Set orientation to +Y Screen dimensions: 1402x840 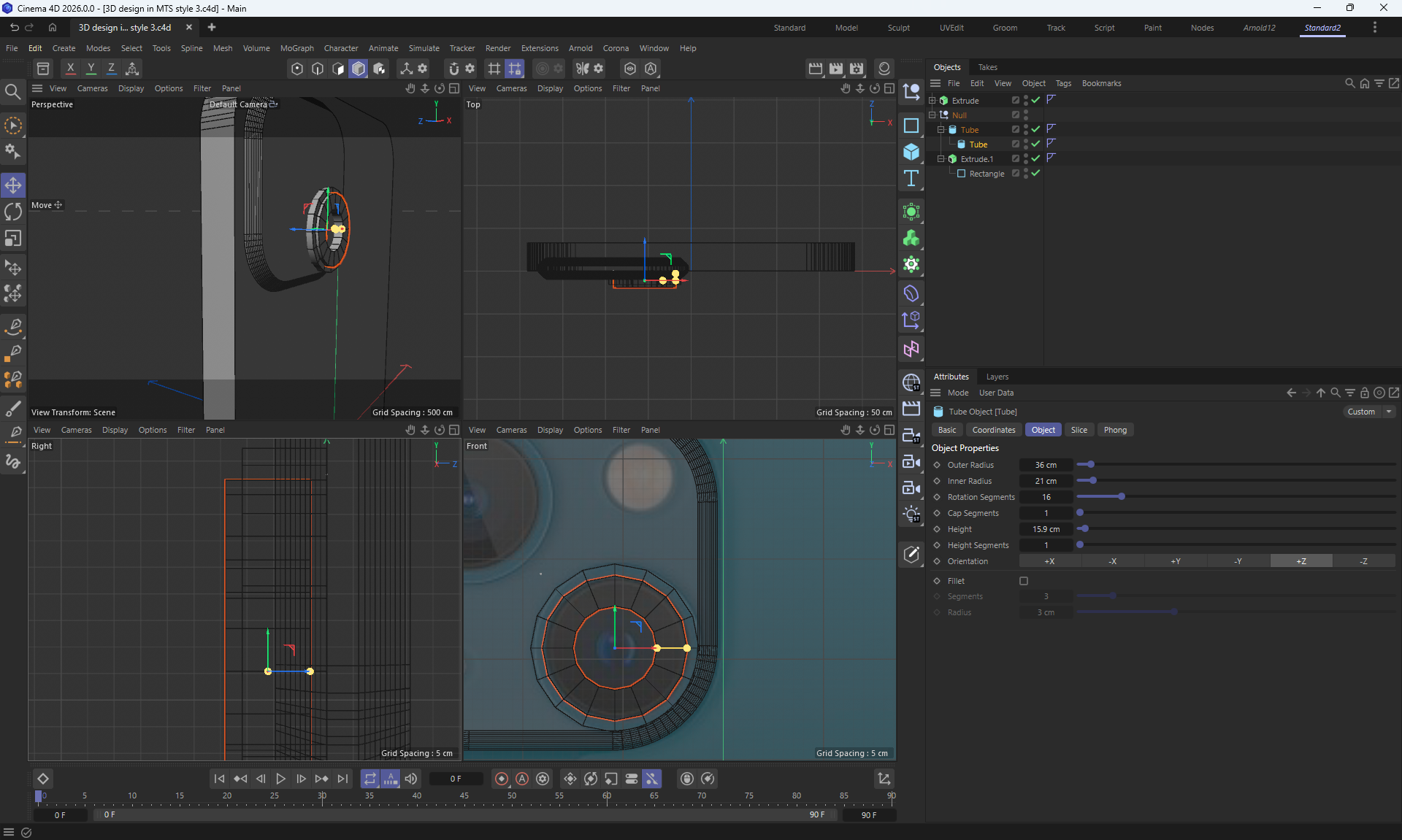1176,561
